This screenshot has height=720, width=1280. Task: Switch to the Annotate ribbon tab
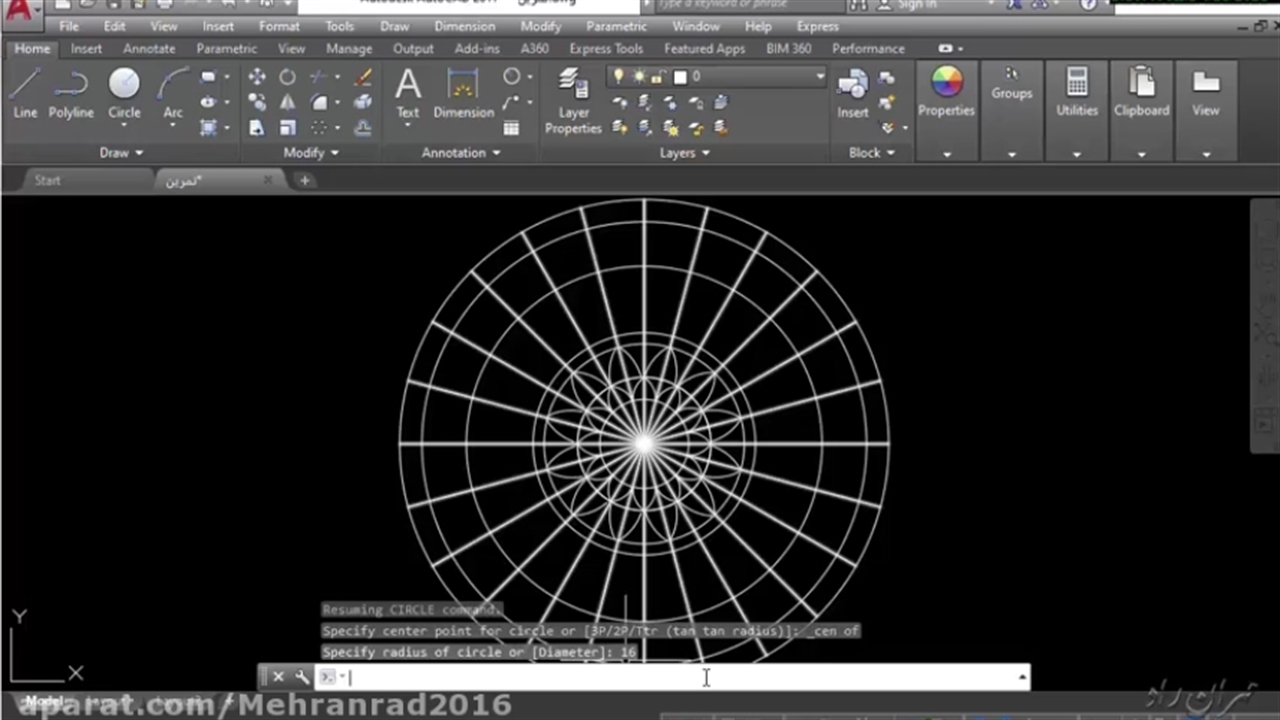149,48
